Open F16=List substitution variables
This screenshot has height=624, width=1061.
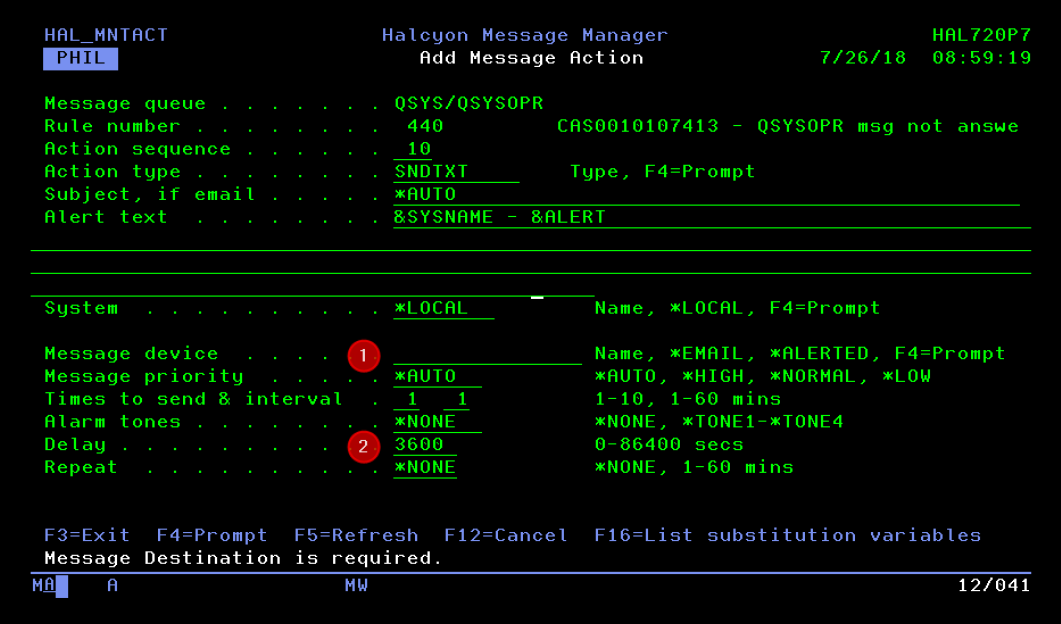(787, 536)
